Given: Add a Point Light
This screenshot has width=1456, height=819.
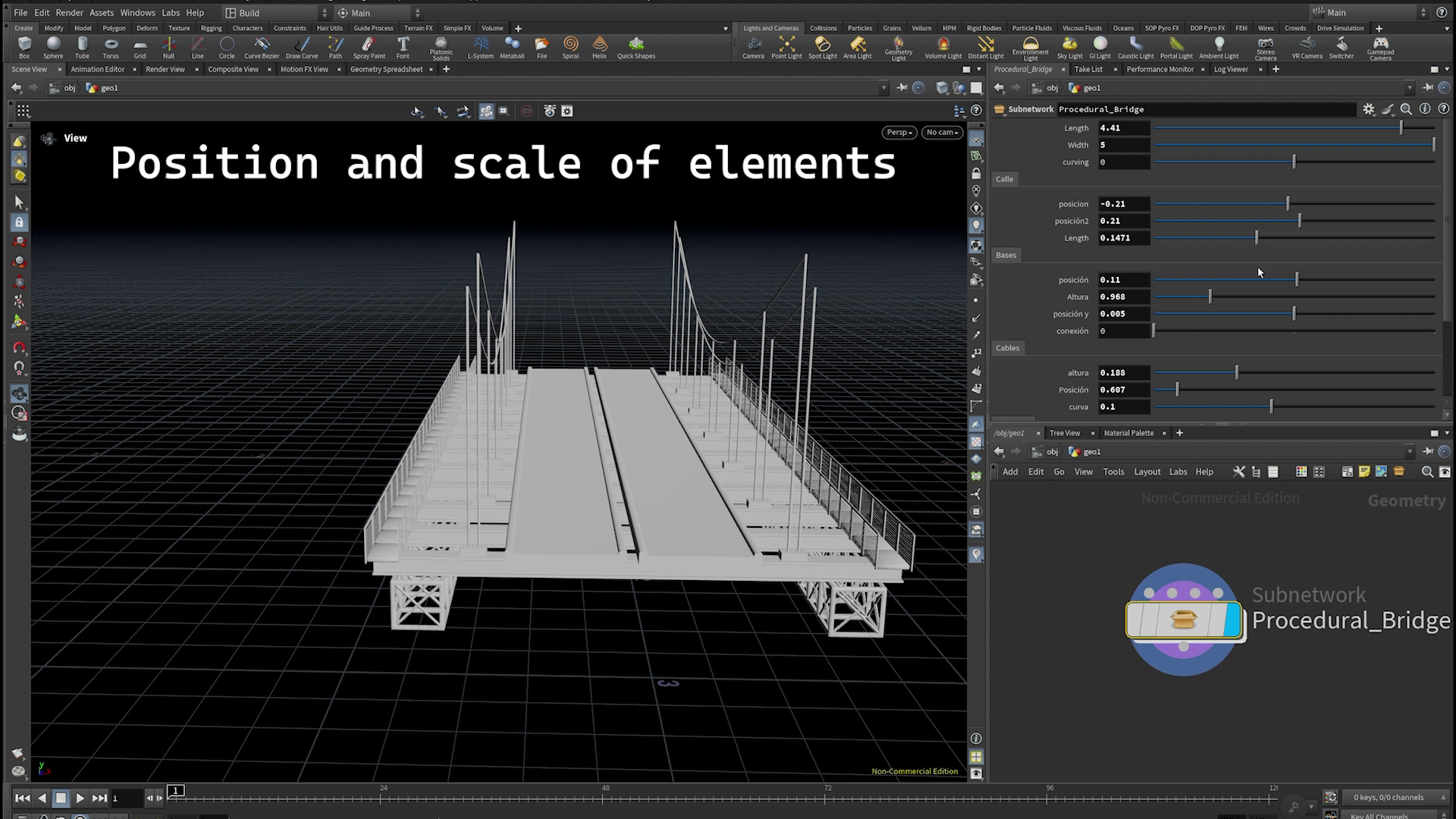Looking at the screenshot, I should pyautogui.click(x=786, y=47).
